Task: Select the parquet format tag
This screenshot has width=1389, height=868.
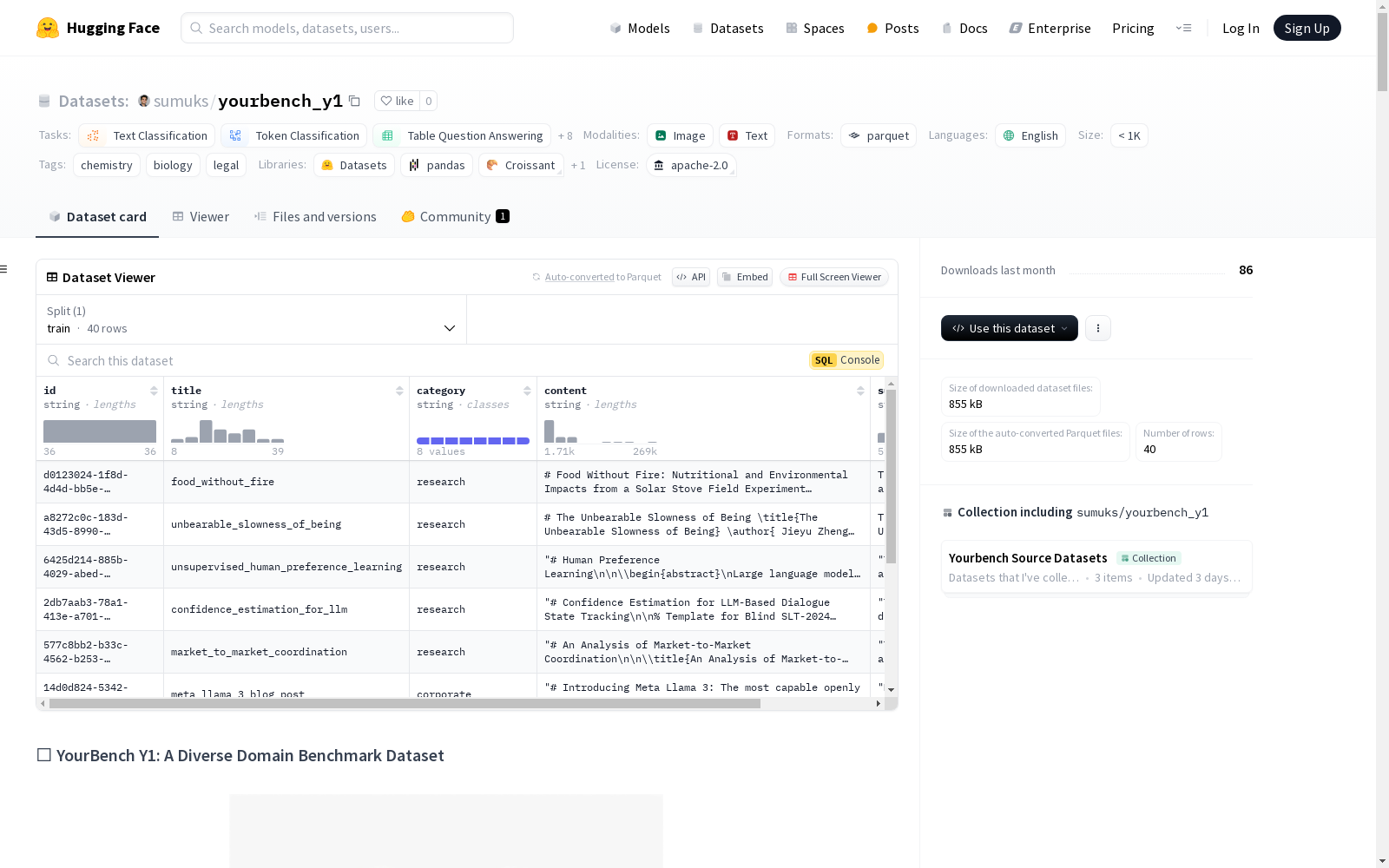Action: tap(879, 135)
